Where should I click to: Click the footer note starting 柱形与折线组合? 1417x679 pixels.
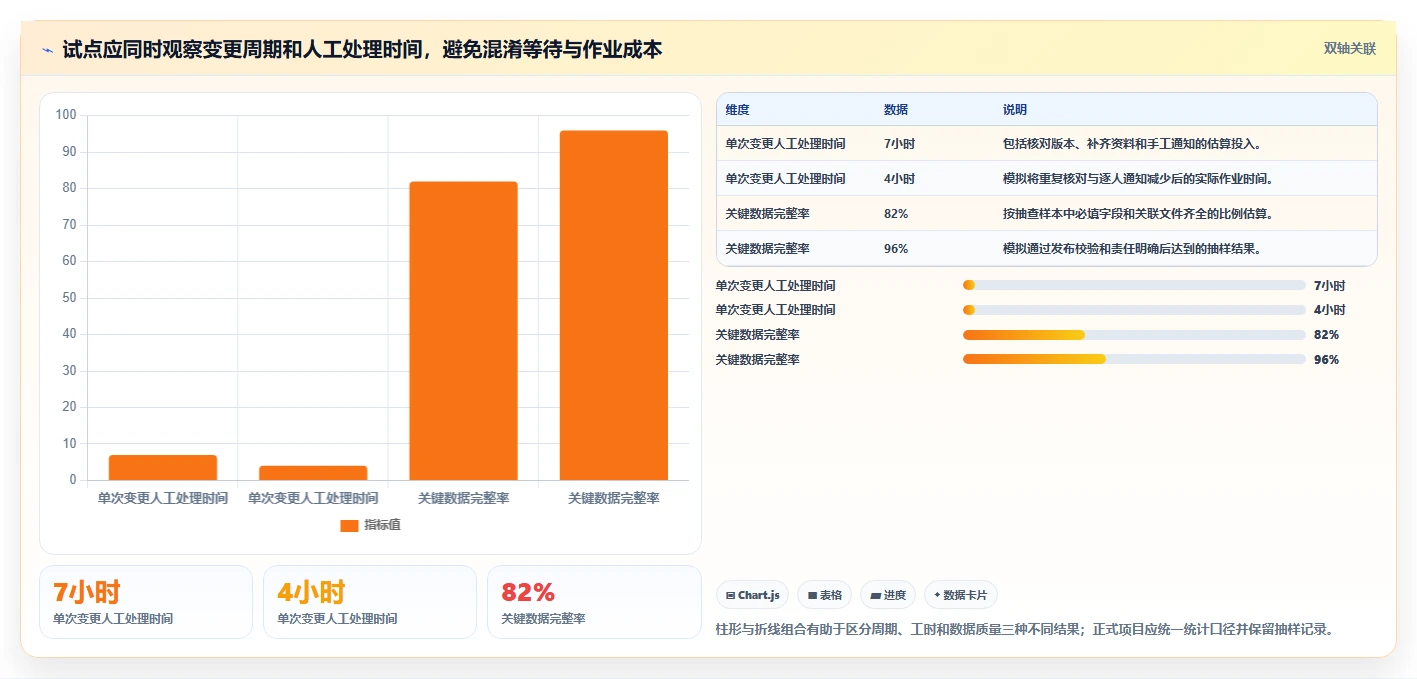pyautogui.click(x=1025, y=630)
